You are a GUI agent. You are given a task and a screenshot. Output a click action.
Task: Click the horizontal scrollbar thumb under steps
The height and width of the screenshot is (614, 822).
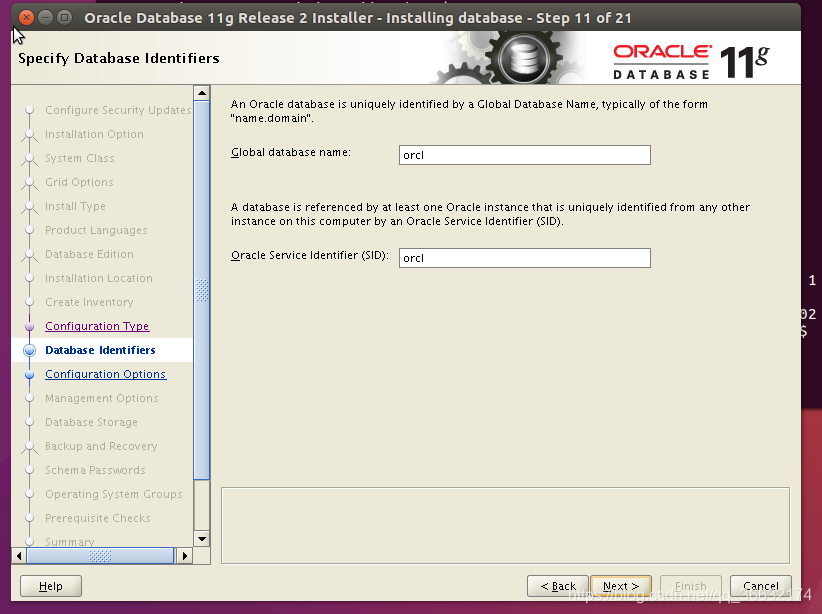pos(100,556)
